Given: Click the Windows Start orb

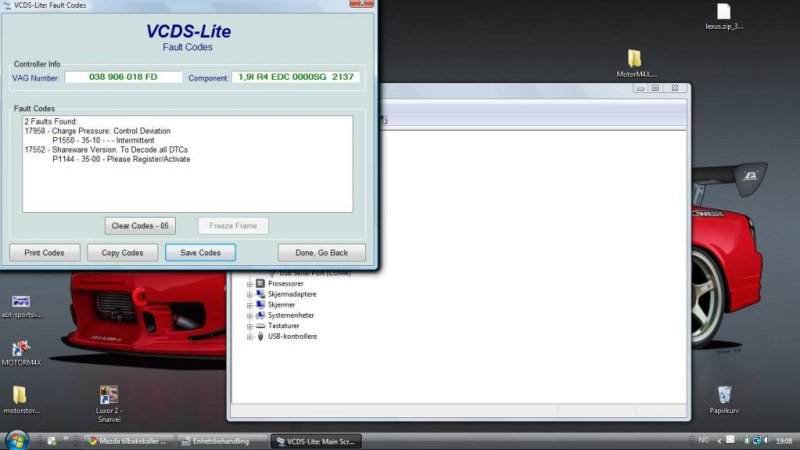Looking at the screenshot, I should tap(17, 440).
